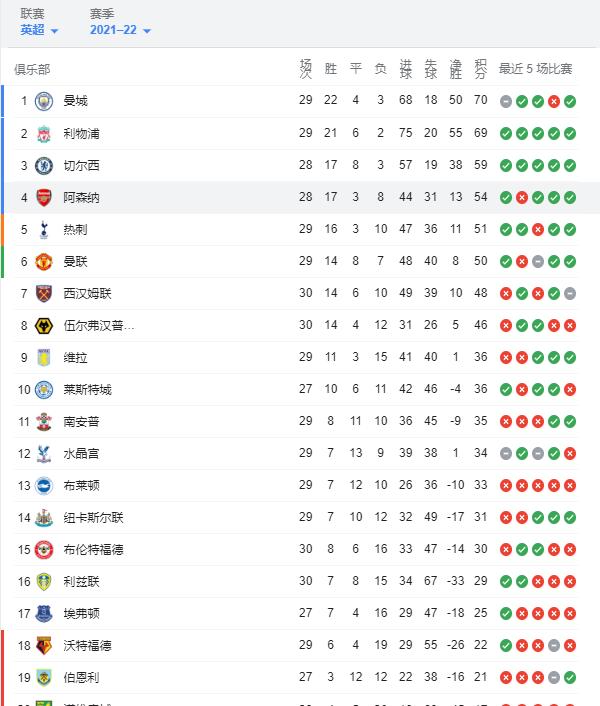
Task: Click the Tottenham 热刺 crest
Action: tap(44, 230)
